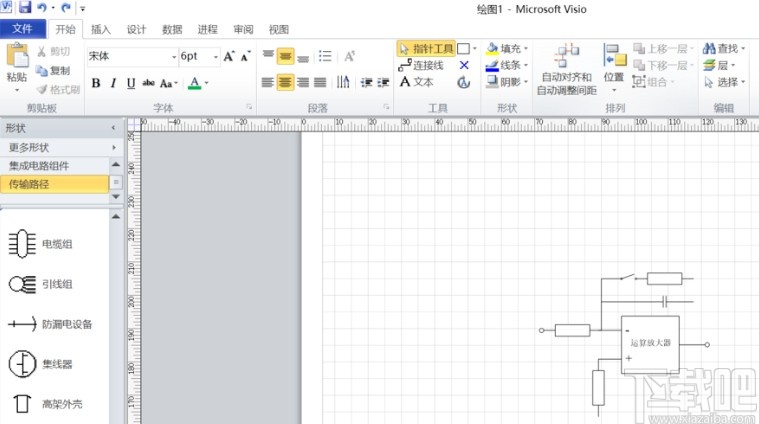Select the 电缆组 shape

(x=41, y=244)
